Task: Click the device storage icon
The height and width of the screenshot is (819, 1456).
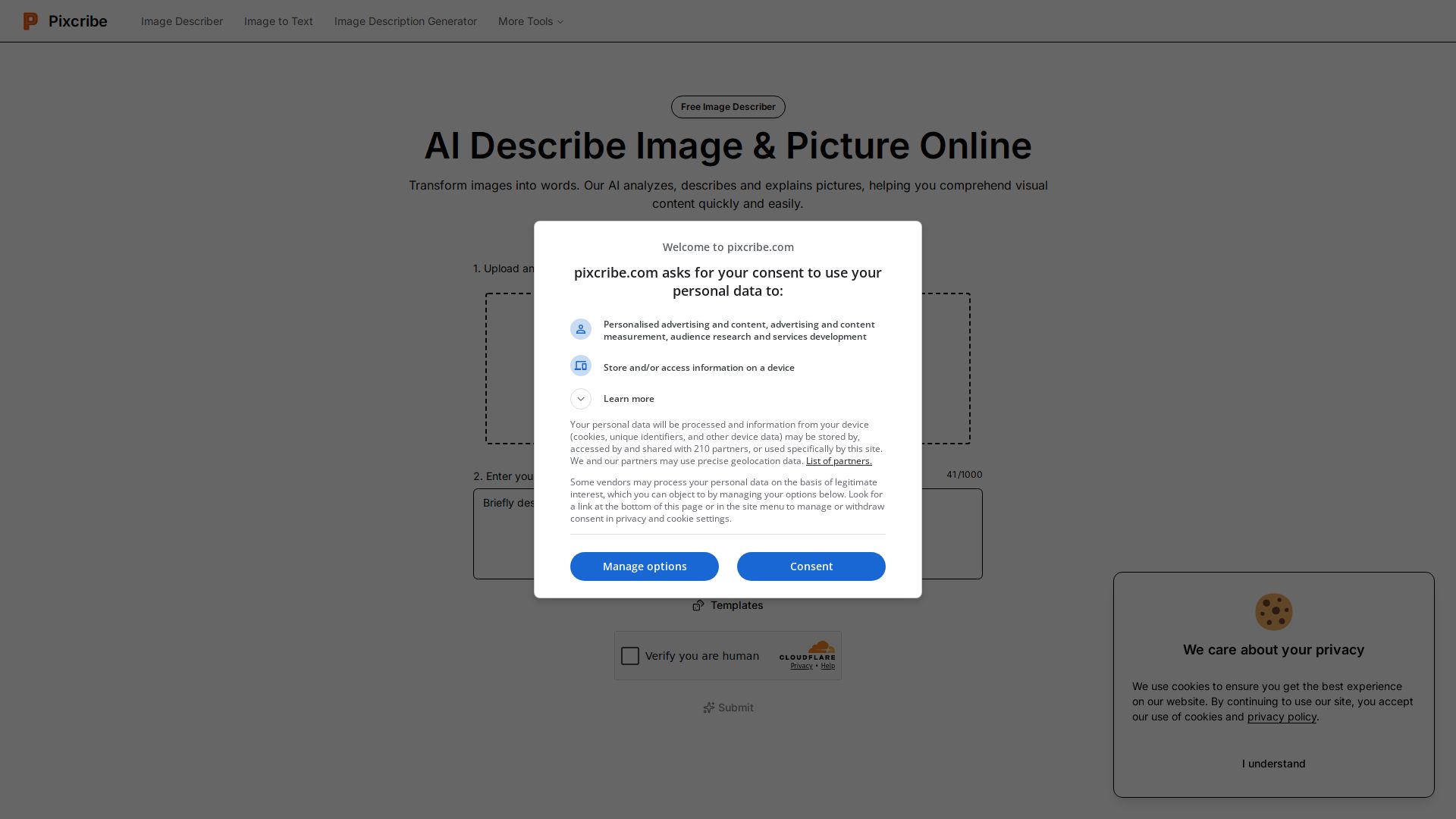Action: coord(581,366)
